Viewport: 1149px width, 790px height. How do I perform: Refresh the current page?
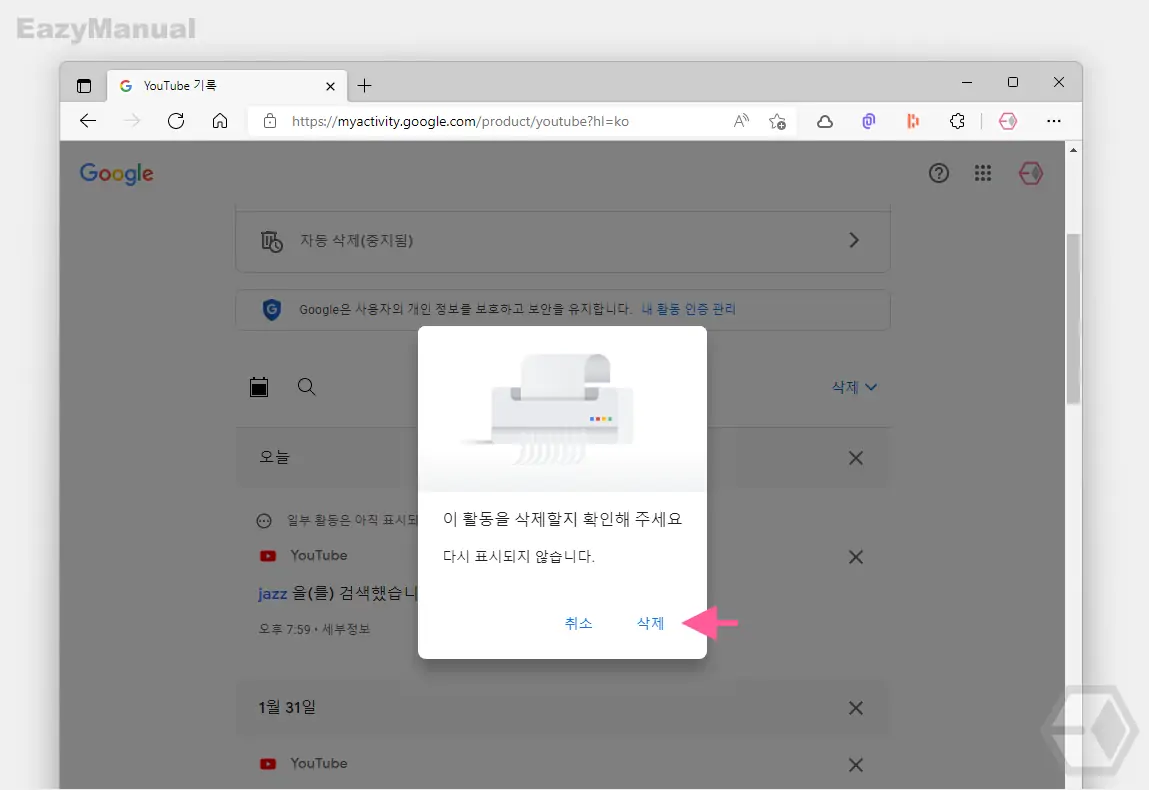[x=176, y=121]
